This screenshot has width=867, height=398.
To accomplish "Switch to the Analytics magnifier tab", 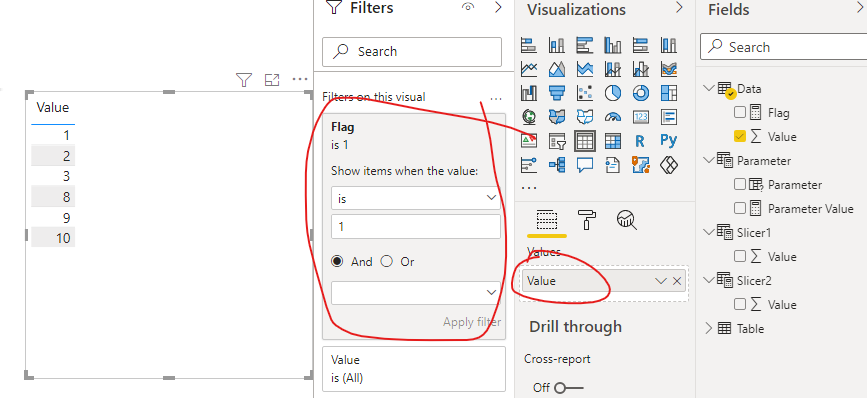I will (626, 220).
